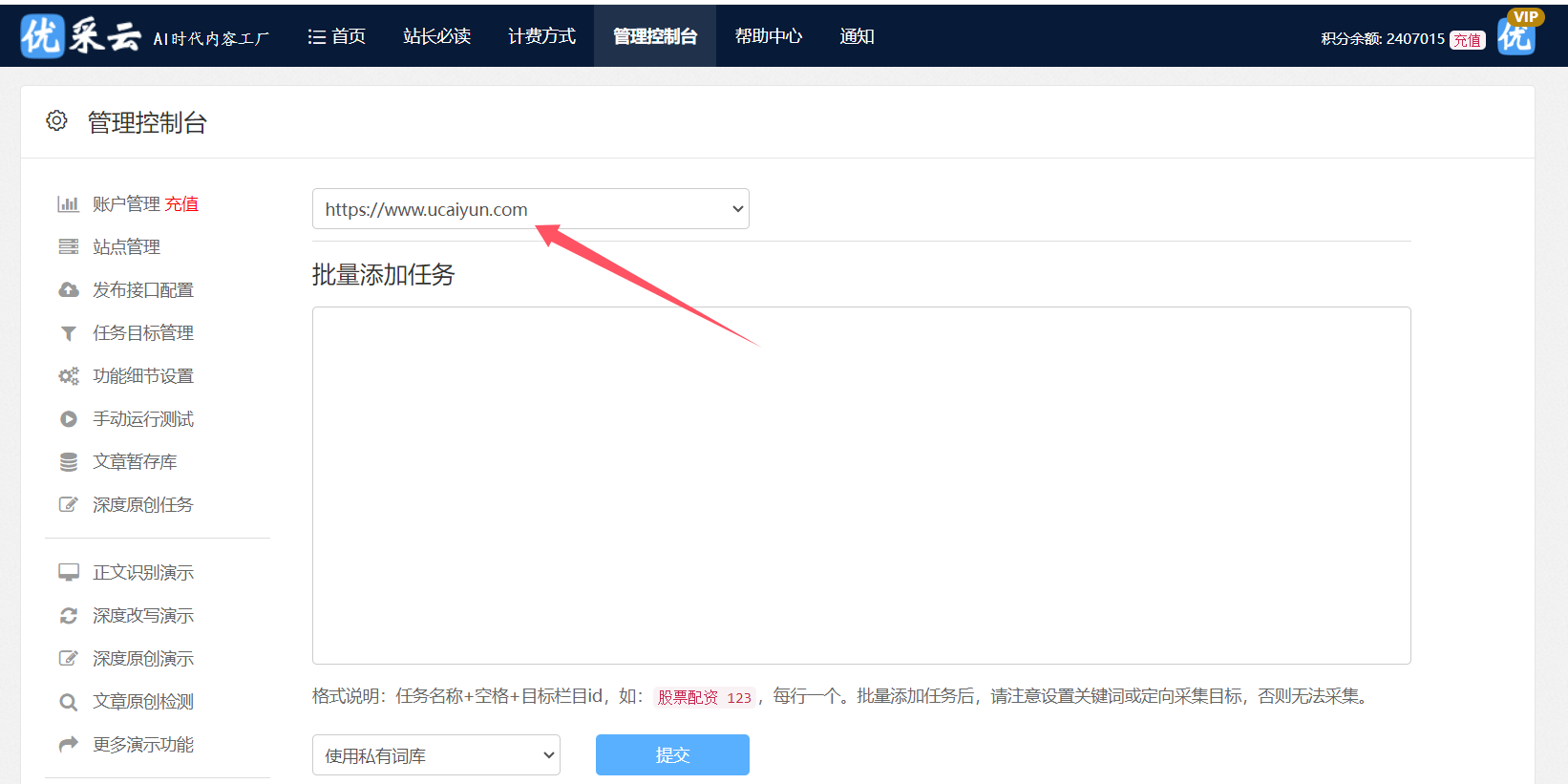The width and height of the screenshot is (1568, 784).
Task: Open the 计费方式 navigation item
Action: (541, 36)
